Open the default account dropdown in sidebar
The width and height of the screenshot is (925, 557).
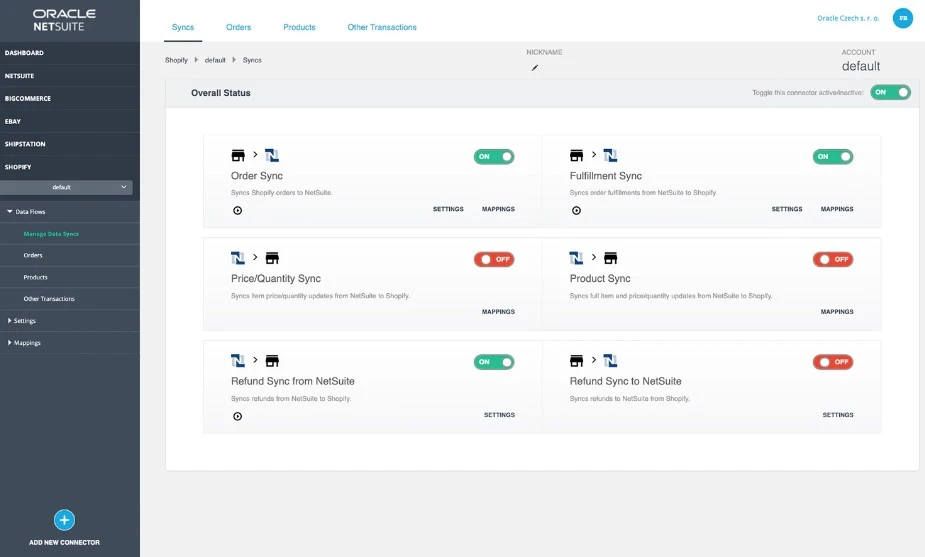[x=66, y=187]
